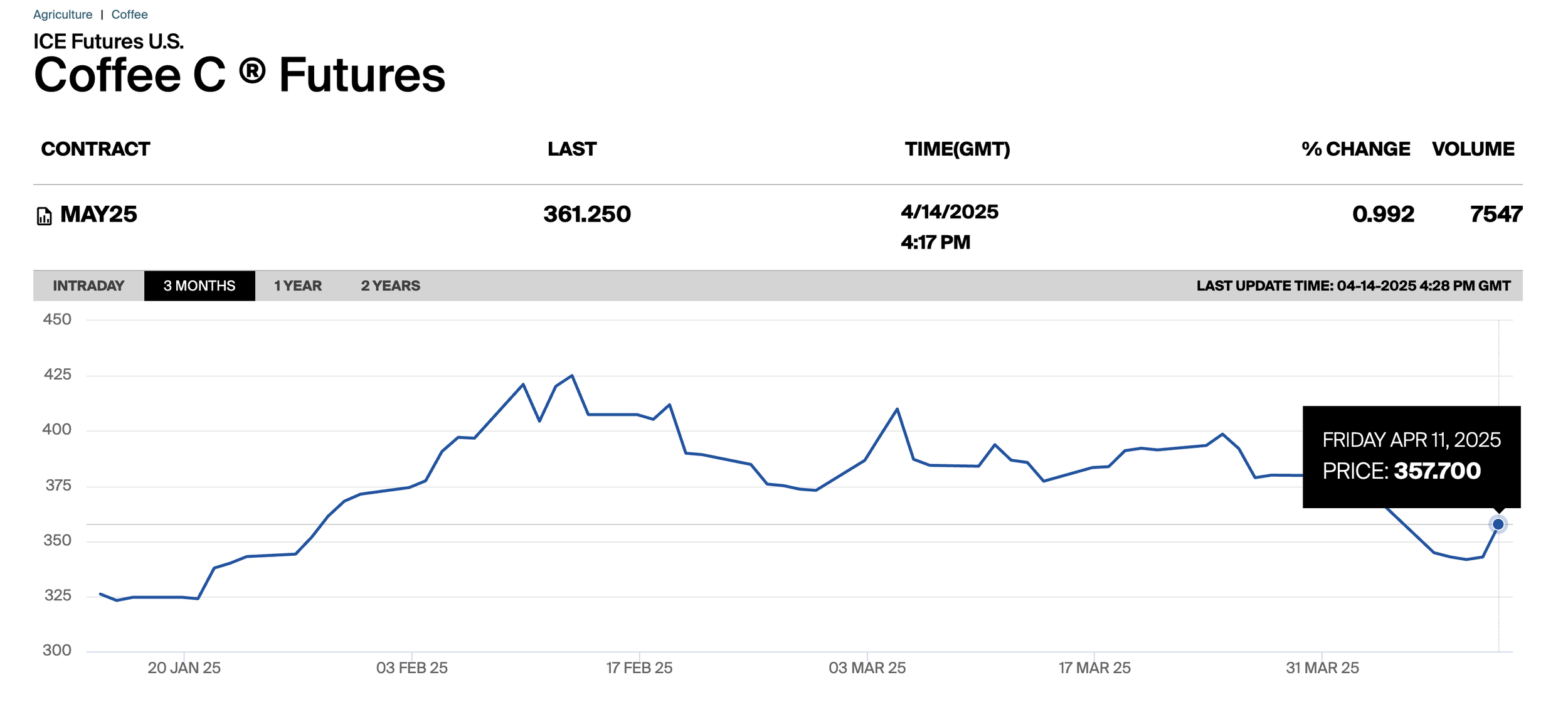1568x707 pixels.
Task: Select the highlighted Apr 11 data point
Action: click(1498, 524)
